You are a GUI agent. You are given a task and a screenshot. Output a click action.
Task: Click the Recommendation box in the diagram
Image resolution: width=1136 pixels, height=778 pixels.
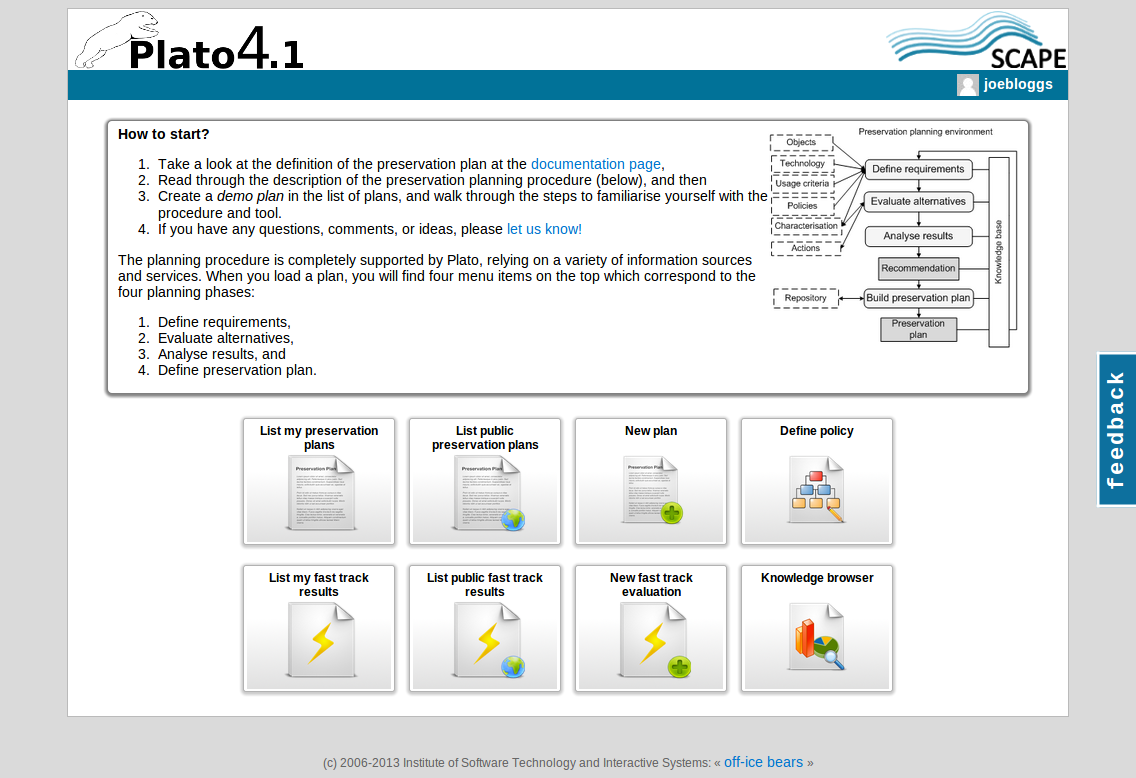pyautogui.click(x=918, y=269)
